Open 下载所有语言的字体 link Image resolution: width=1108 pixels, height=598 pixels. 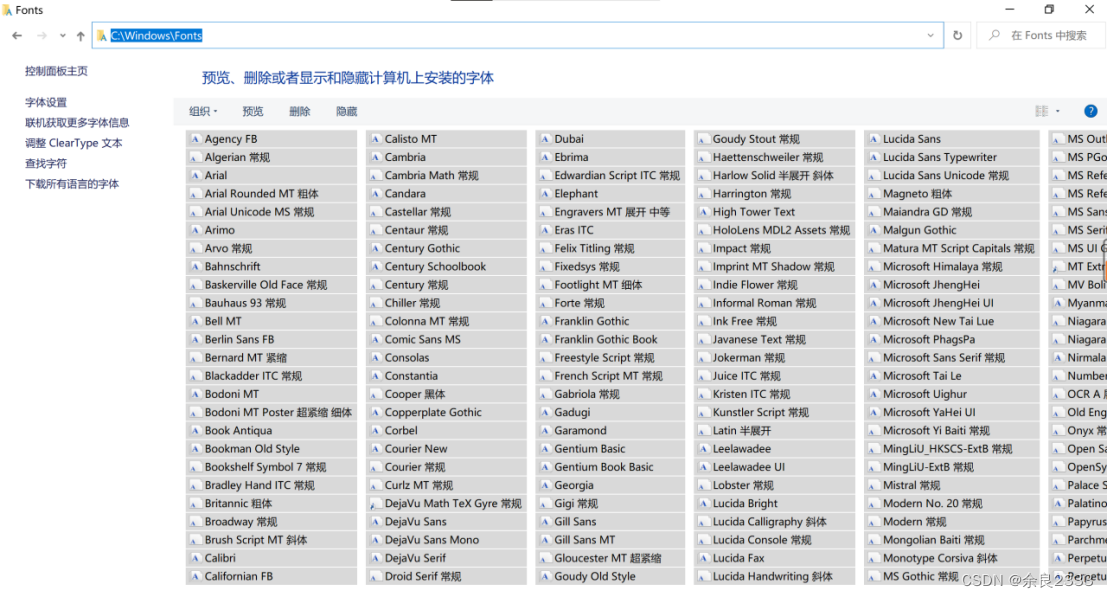(72, 184)
